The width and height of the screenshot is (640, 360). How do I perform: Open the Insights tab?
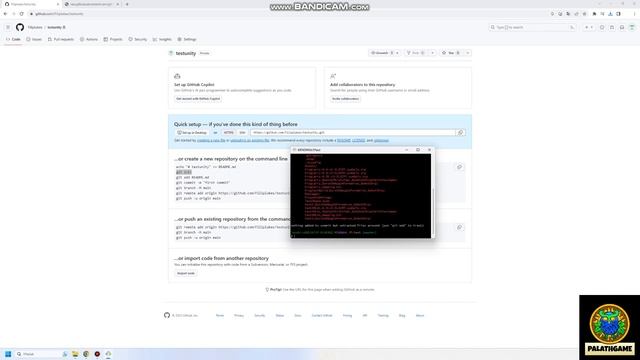pyautogui.click(x=162, y=40)
